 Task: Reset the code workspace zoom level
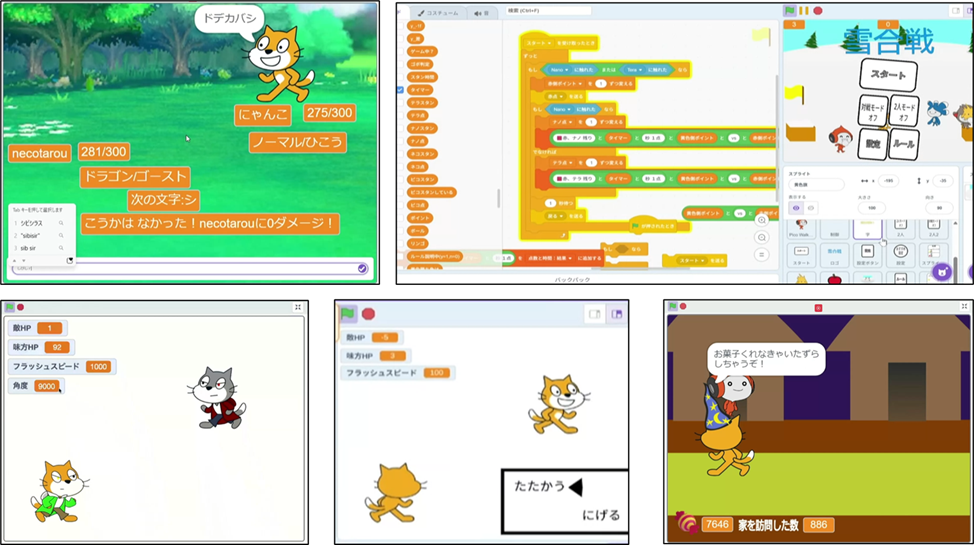[762, 255]
